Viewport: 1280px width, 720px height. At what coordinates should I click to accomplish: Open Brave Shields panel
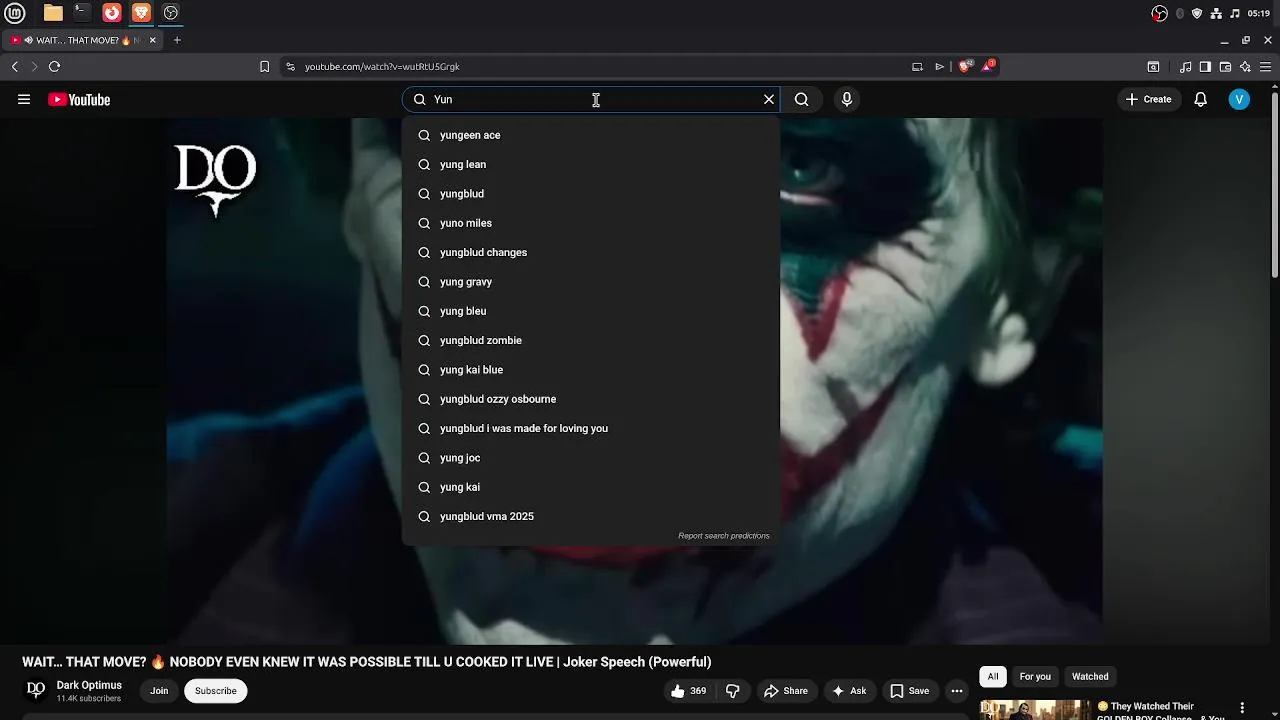(x=965, y=66)
